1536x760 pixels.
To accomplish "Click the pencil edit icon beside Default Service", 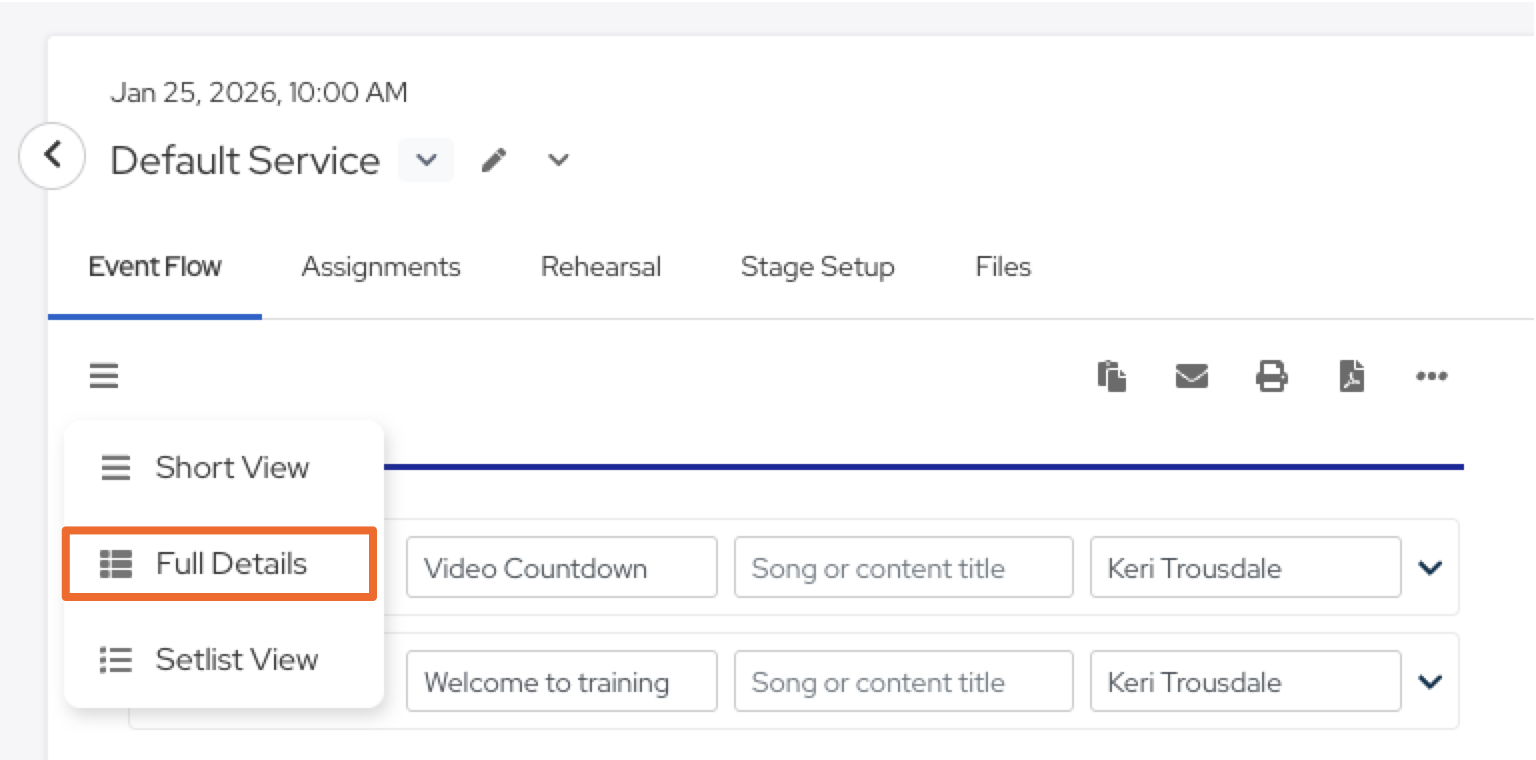I will coord(494,160).
